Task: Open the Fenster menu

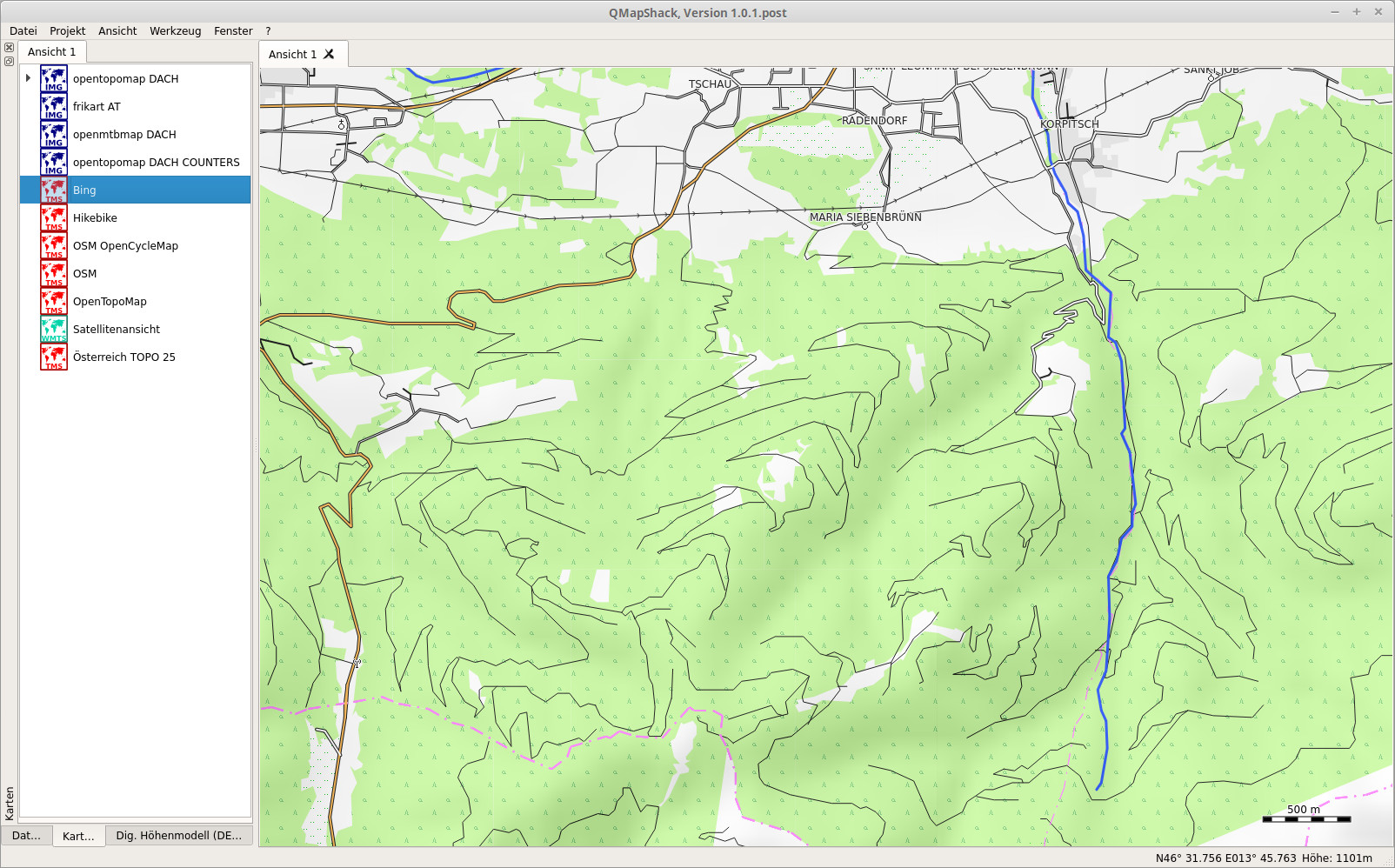Action: coord(233,30)
